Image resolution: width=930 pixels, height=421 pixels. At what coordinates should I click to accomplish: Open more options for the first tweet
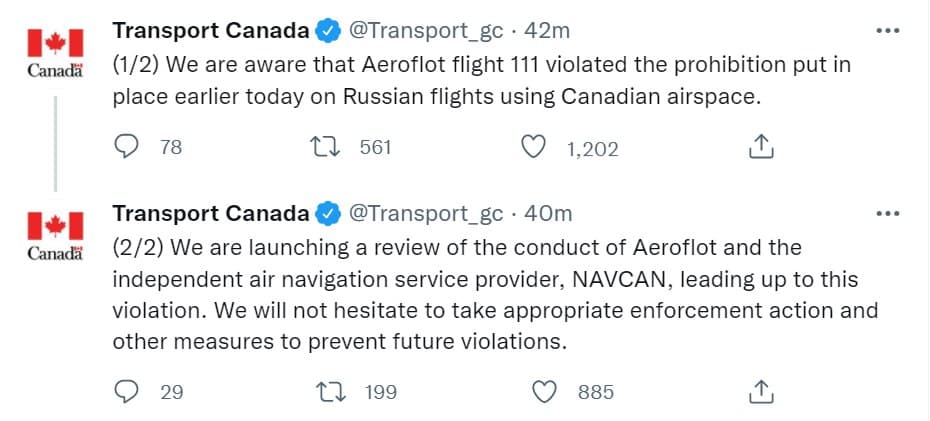tap(887, 31)
